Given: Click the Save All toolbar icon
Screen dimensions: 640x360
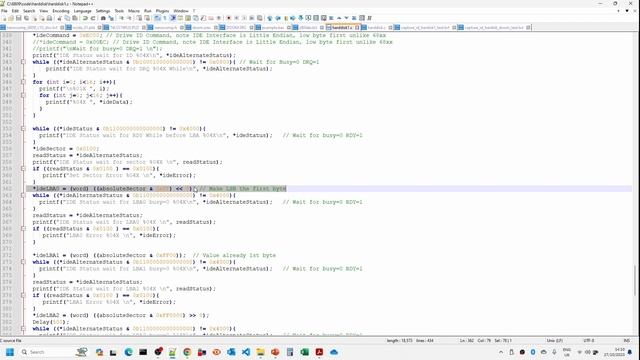Looking at the screenshot, I should [27, 18].
